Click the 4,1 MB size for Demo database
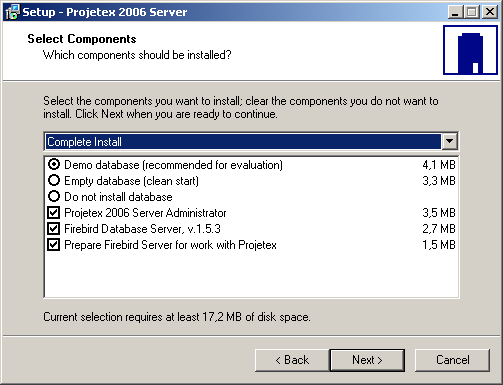This screenshot has height=385, width=503. [439, 165]
